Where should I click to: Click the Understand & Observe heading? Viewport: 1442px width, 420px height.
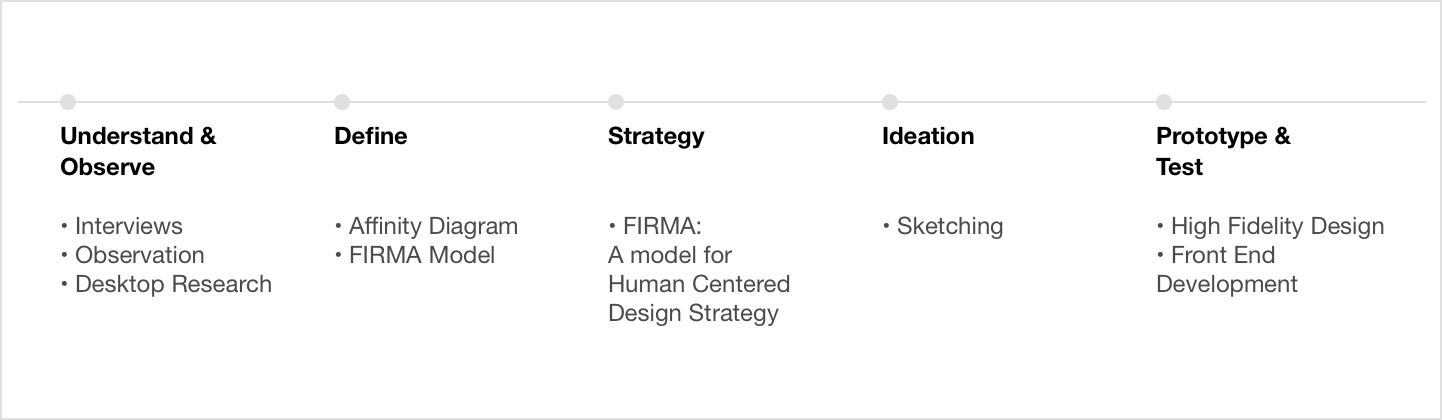pos(138,151)
